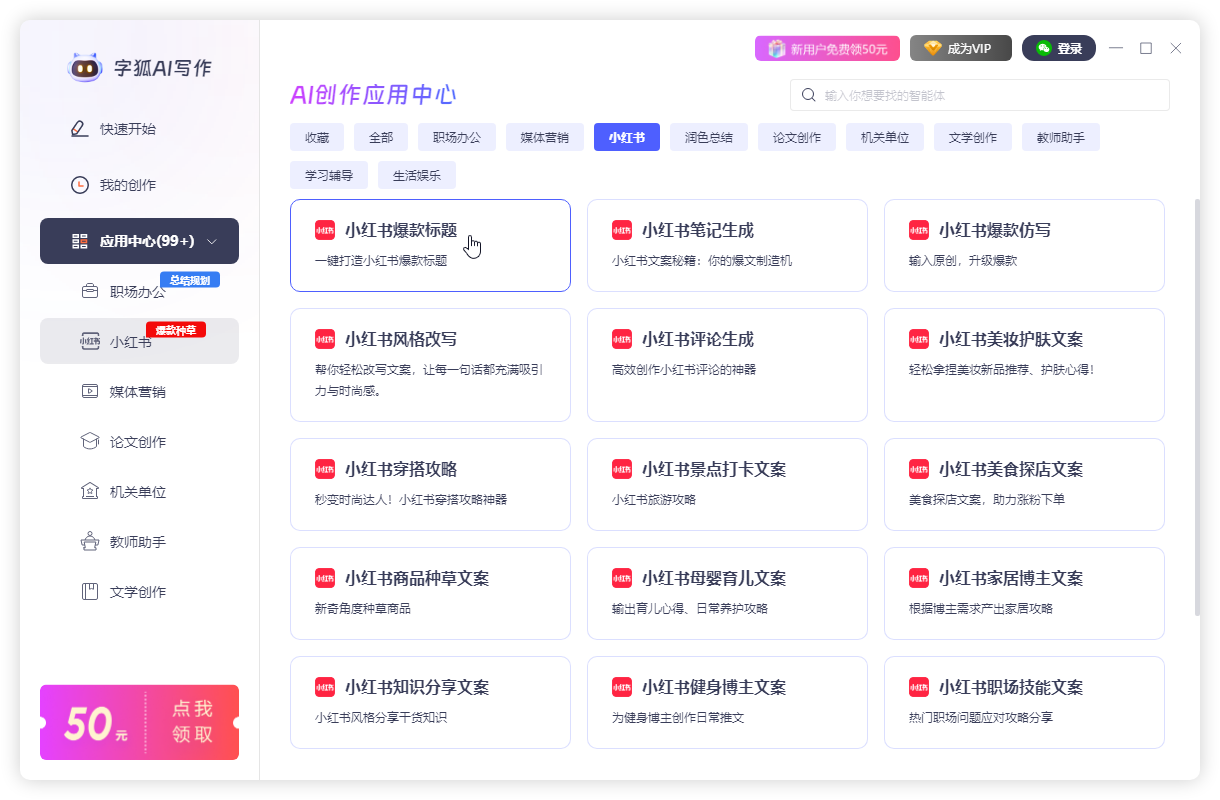Click the pen icon beside 快速开始

pos(80,129)
